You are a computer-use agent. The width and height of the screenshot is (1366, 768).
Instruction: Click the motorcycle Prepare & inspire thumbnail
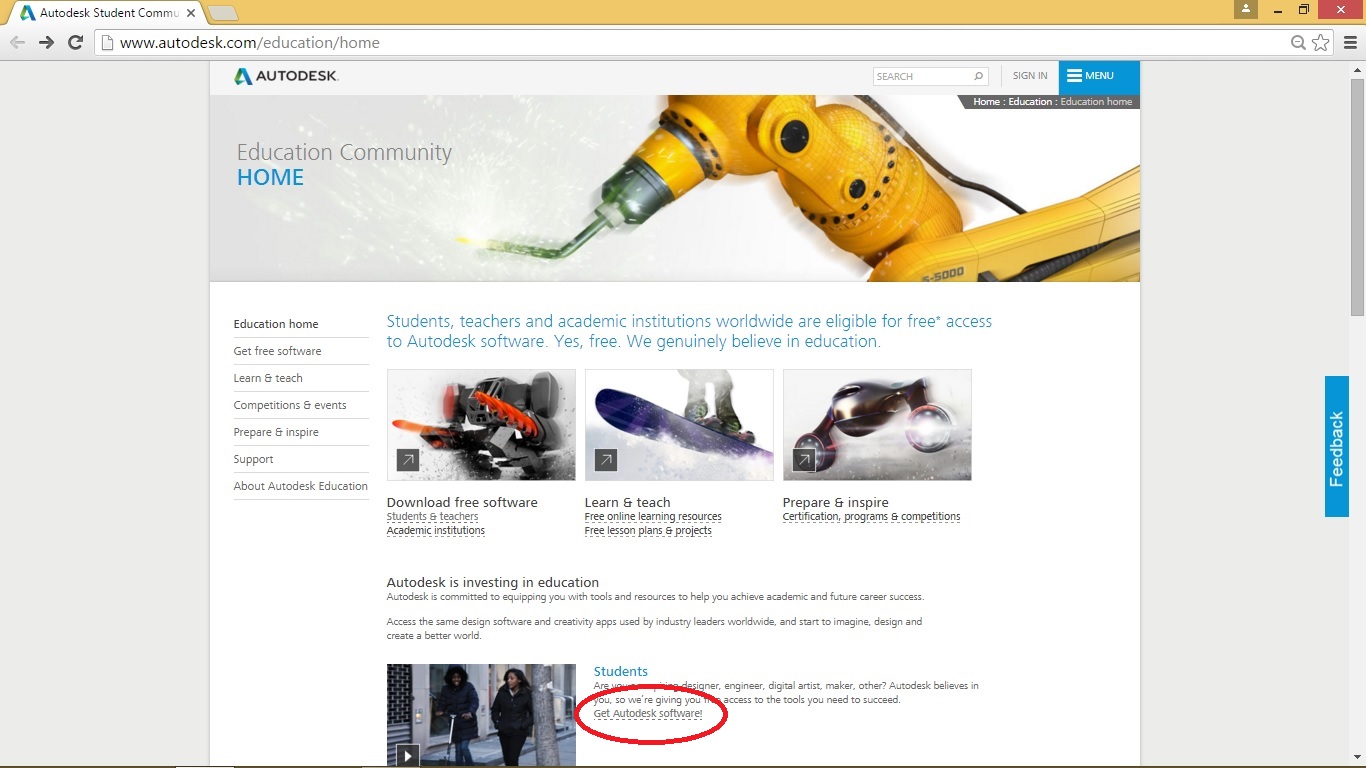[x=877, y=425]
